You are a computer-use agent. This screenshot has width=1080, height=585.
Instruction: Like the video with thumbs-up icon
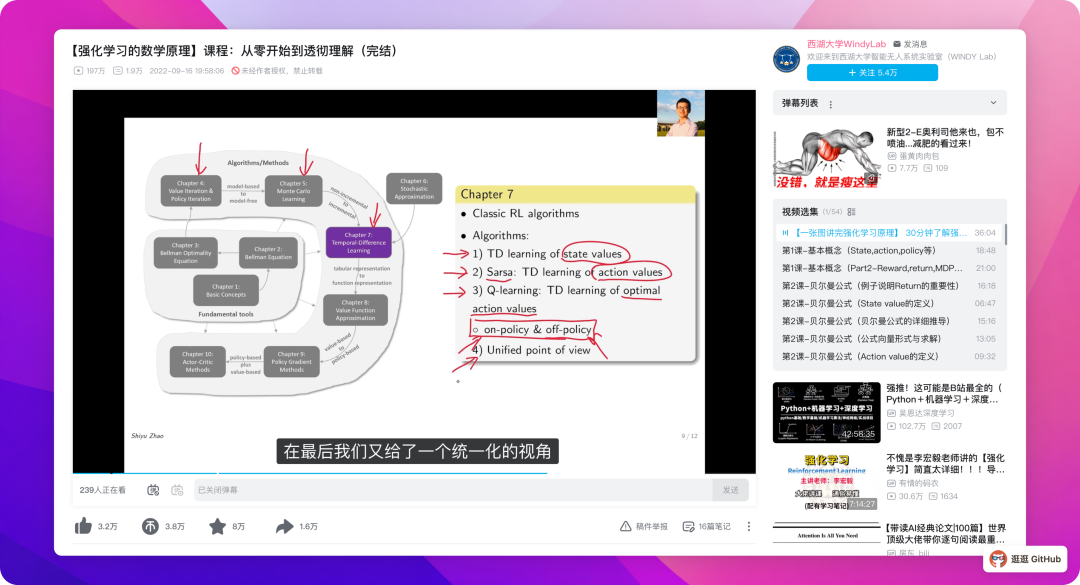pos(83,526)
